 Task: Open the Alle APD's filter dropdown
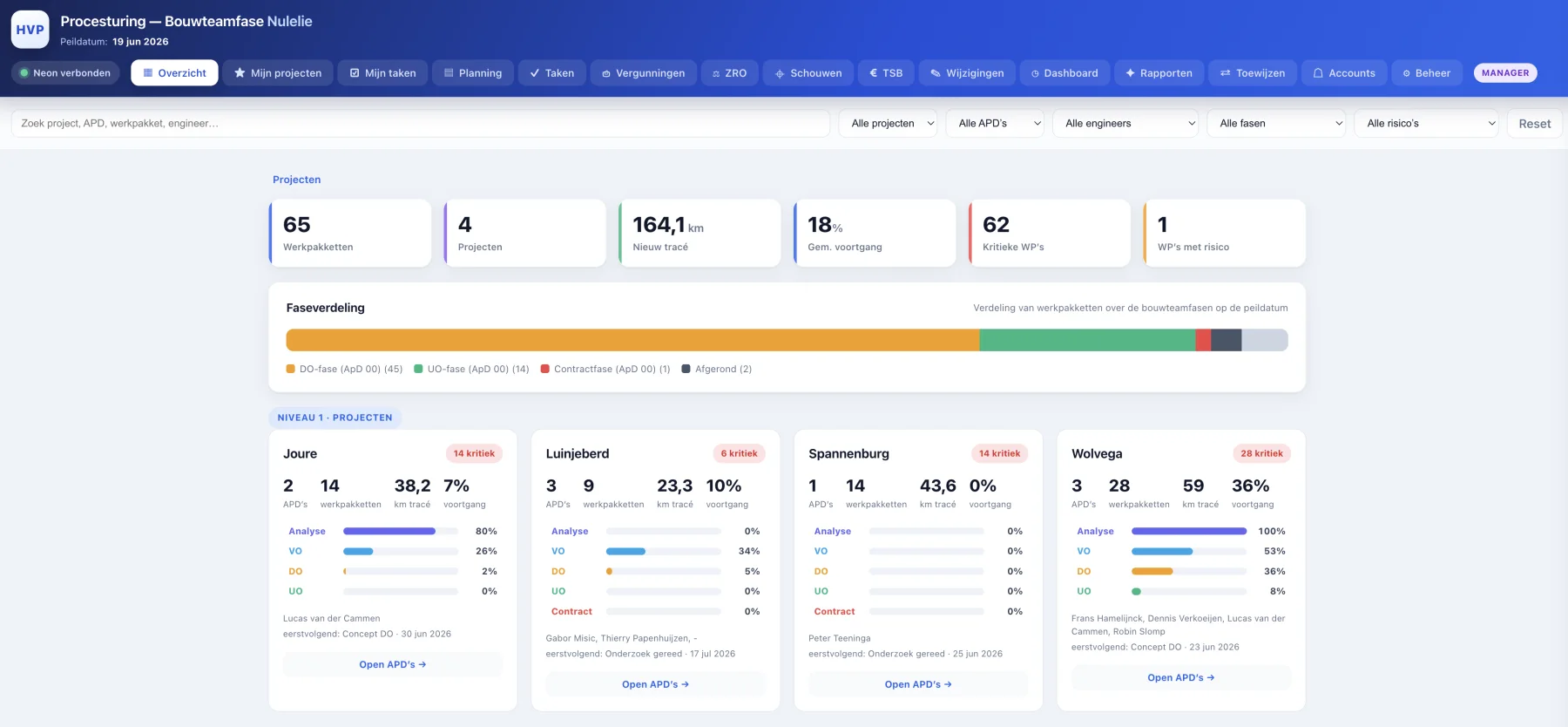(995, 124)
